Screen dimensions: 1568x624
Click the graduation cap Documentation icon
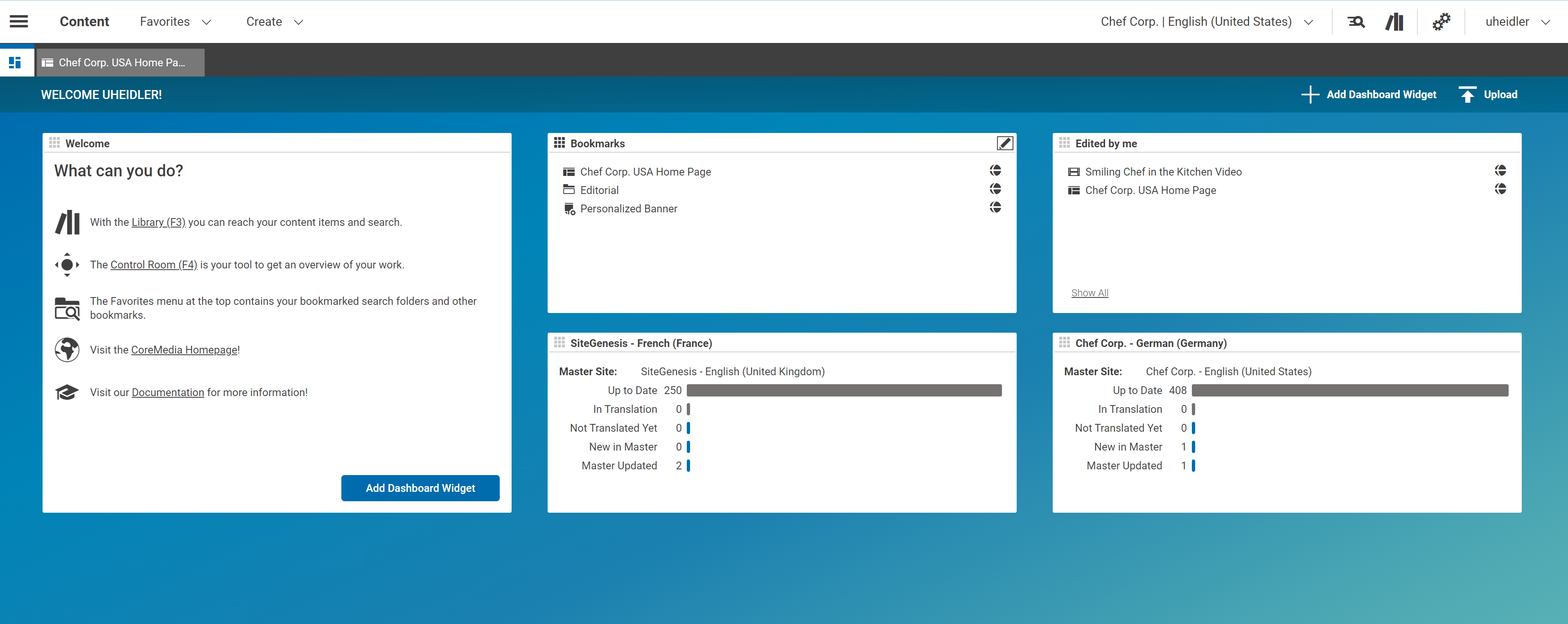(x=67, y=392)
